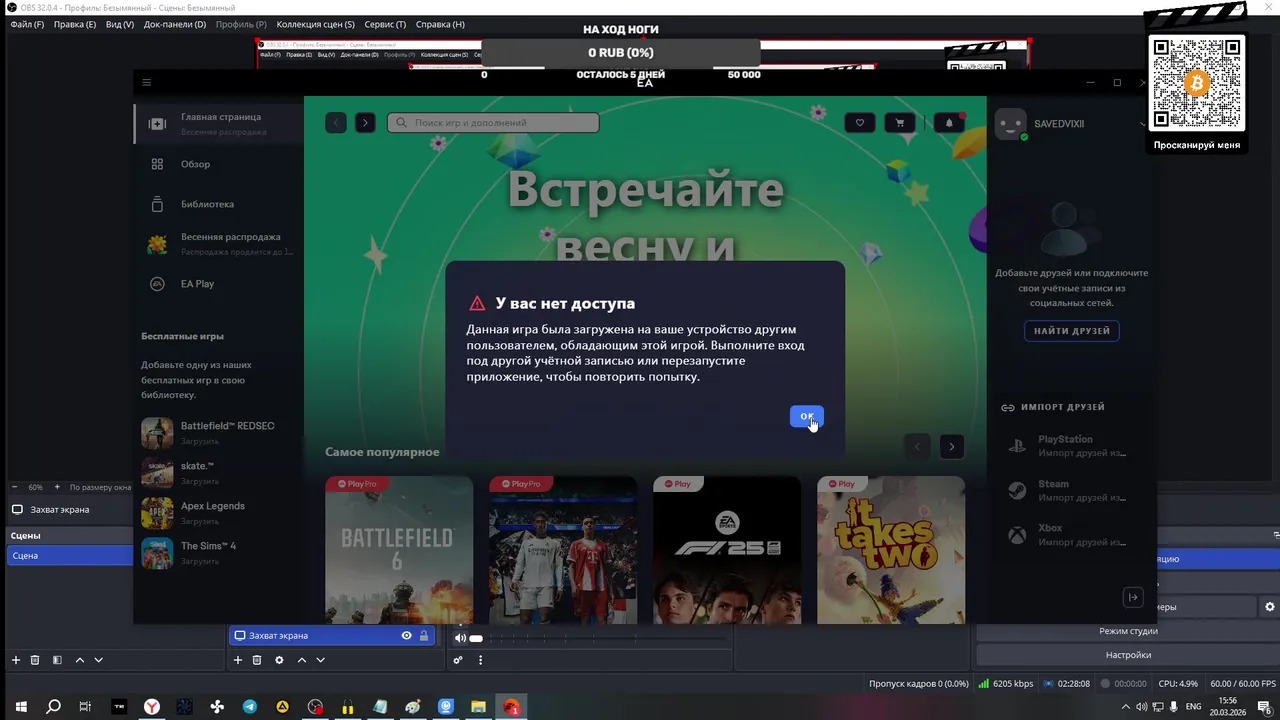The image size is (1280, 720).
Task: Open the F1 25 game card
Action: [727, 550]
